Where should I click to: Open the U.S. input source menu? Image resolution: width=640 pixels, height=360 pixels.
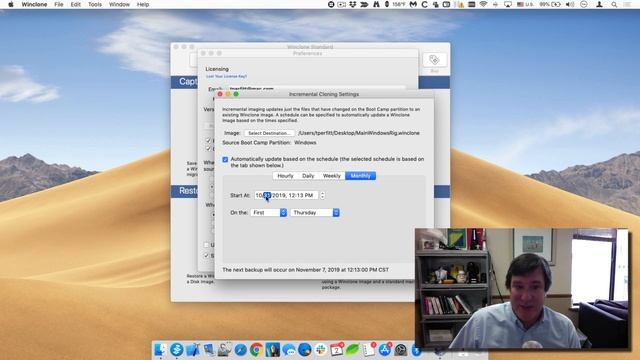pyautogui.click(x=525, y=4)
